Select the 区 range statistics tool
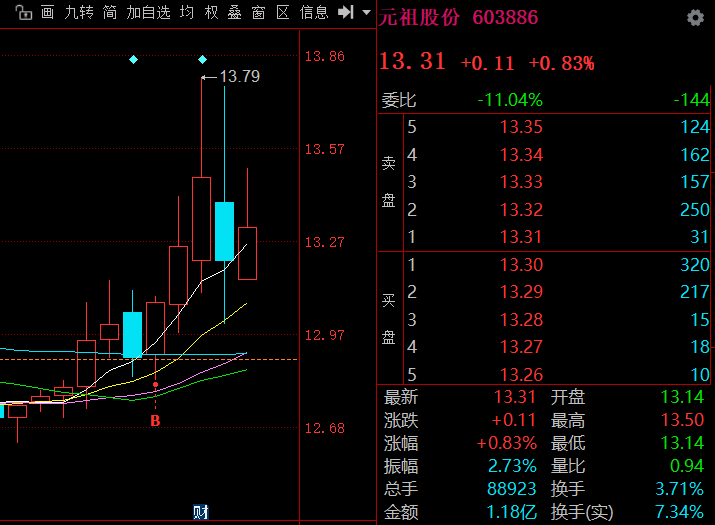Screen dimensions: 715x525 coord(283,12)
